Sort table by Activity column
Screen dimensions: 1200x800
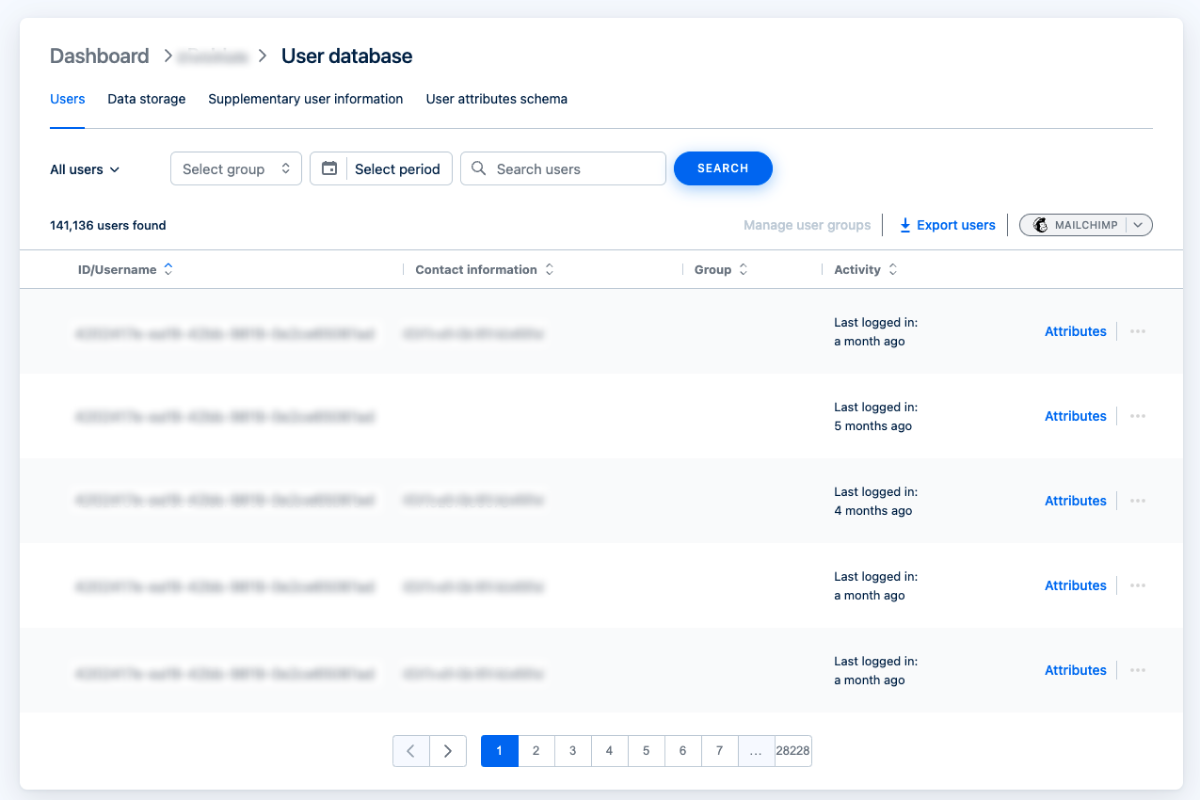click(x=892, y=270)
